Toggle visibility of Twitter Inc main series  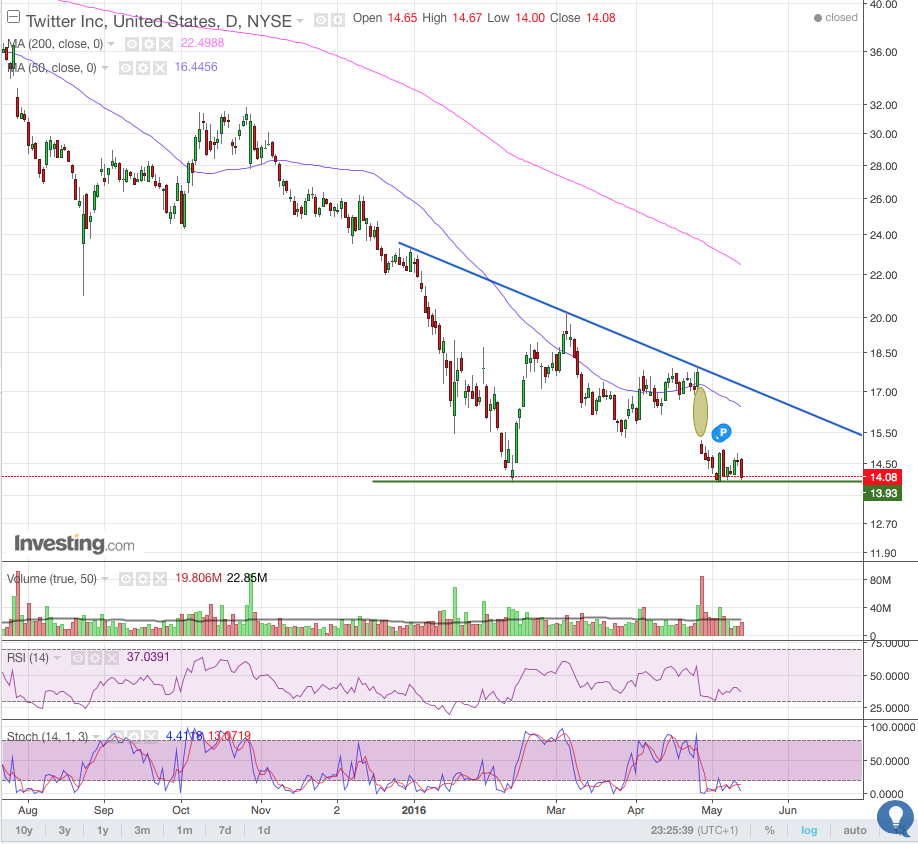pyautogui.click(x=320, y=20)
